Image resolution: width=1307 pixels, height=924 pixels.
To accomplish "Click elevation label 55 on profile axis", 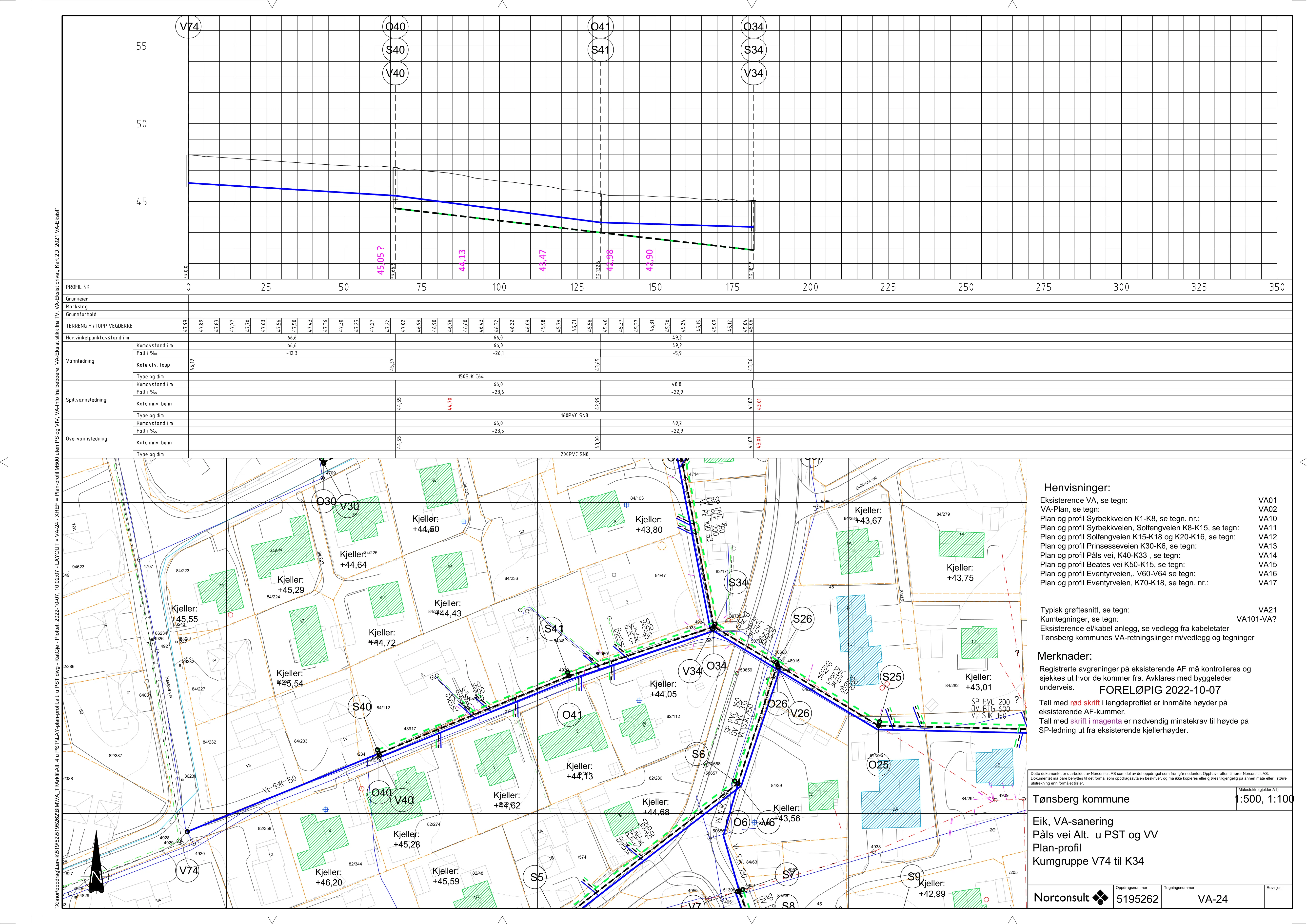I will click(x=141, y=47).
